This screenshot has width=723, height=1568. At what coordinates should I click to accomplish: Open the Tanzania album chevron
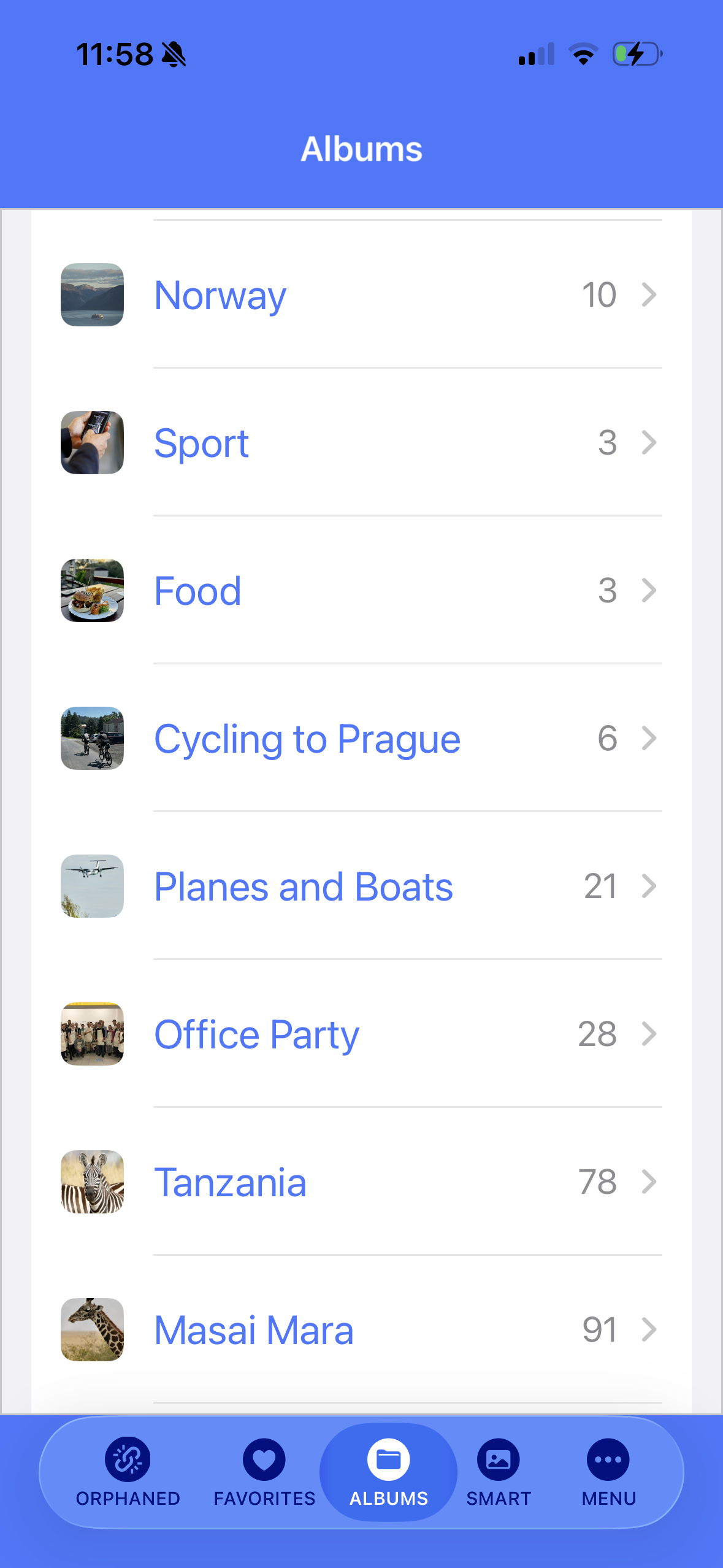pyautogui.click(x=649, y=1182)
